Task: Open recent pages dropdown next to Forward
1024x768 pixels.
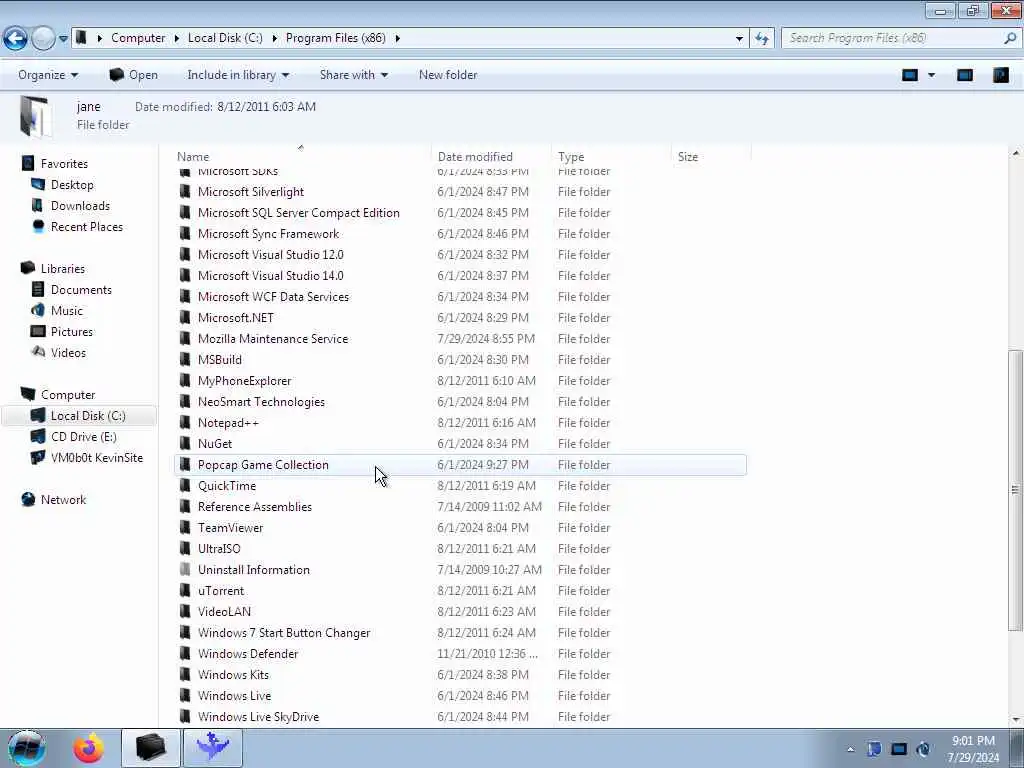Action: (x=63, y=39)
